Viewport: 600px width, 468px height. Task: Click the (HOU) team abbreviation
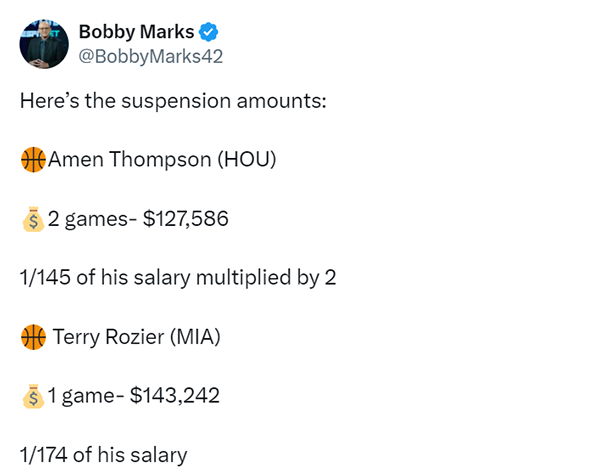pyautogui.click(x=247, y=160)
